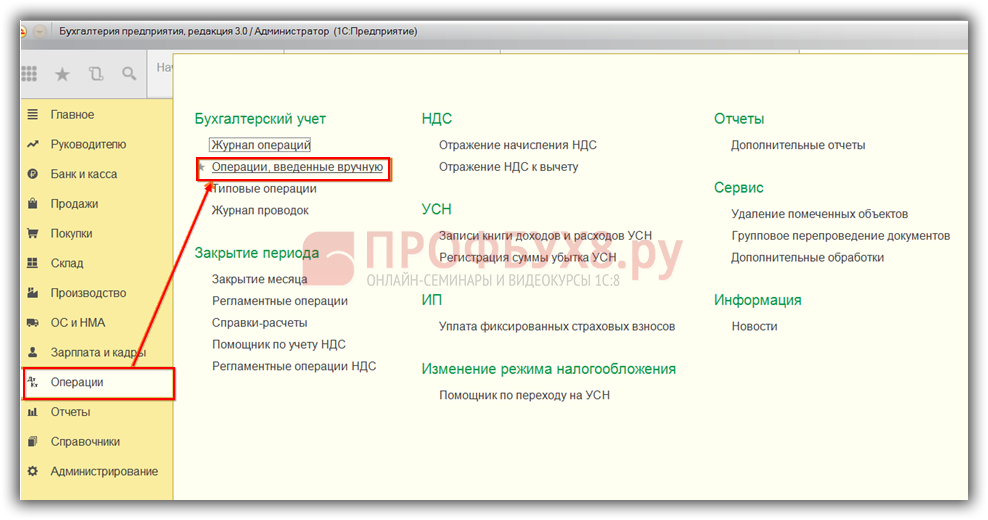Click the Покупки cart icon

pos(33,233)
